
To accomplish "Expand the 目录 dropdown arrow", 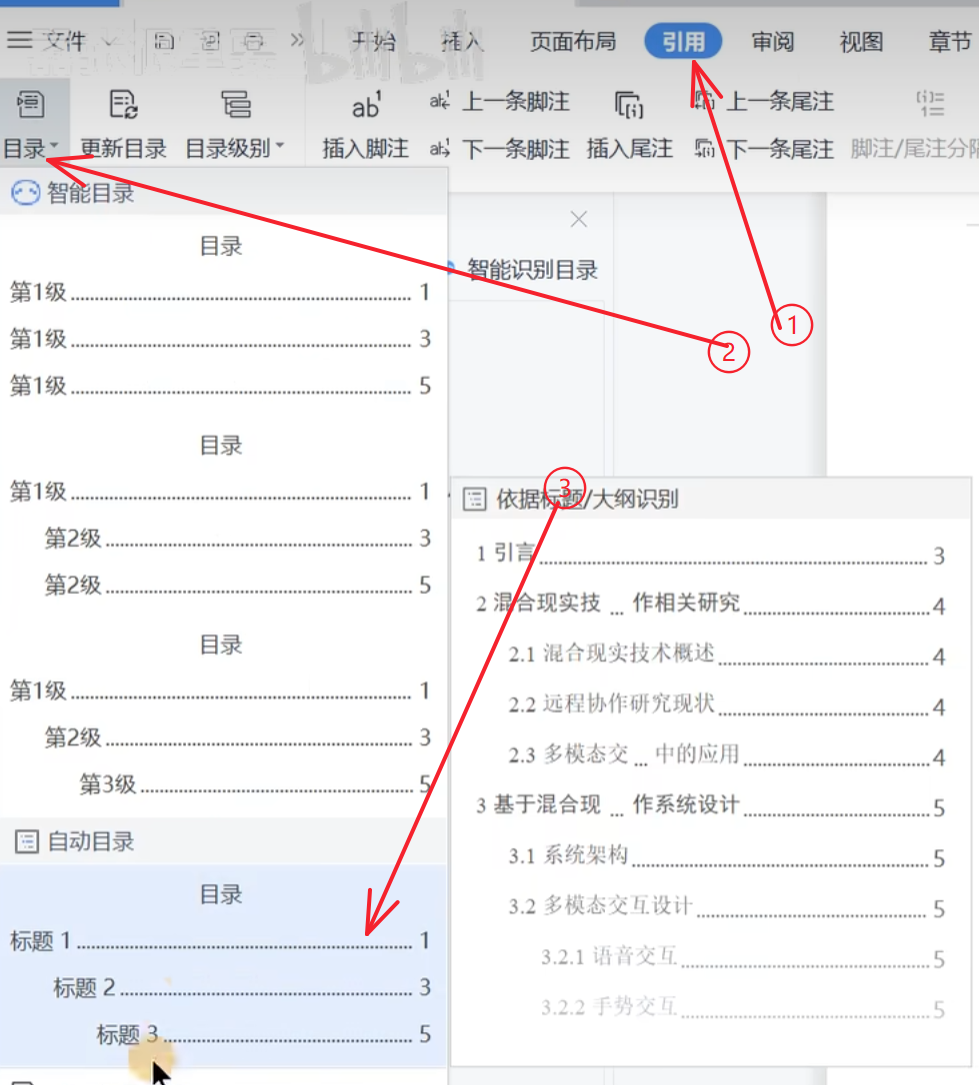I will [54, 146].
